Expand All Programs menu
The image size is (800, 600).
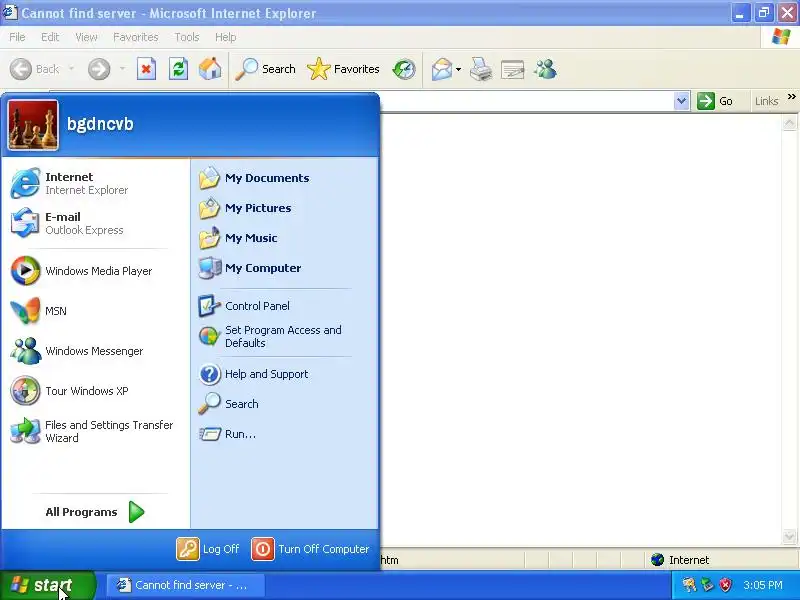[95, 512]
